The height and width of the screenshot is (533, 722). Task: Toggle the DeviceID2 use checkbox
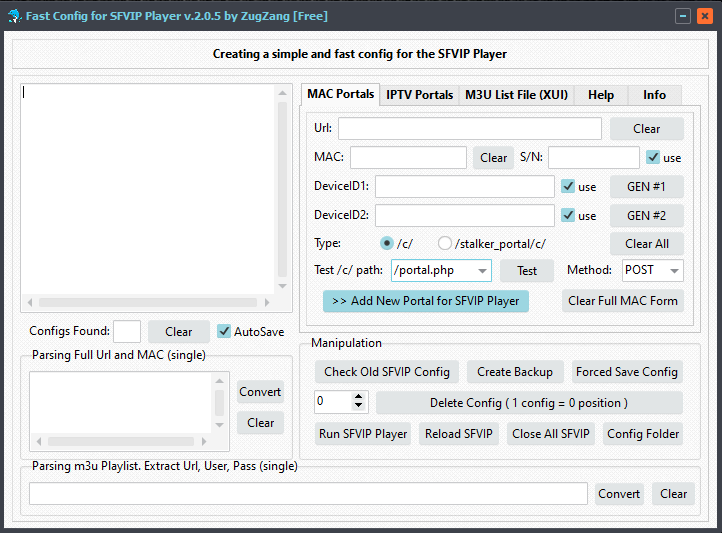pos(568,215)
